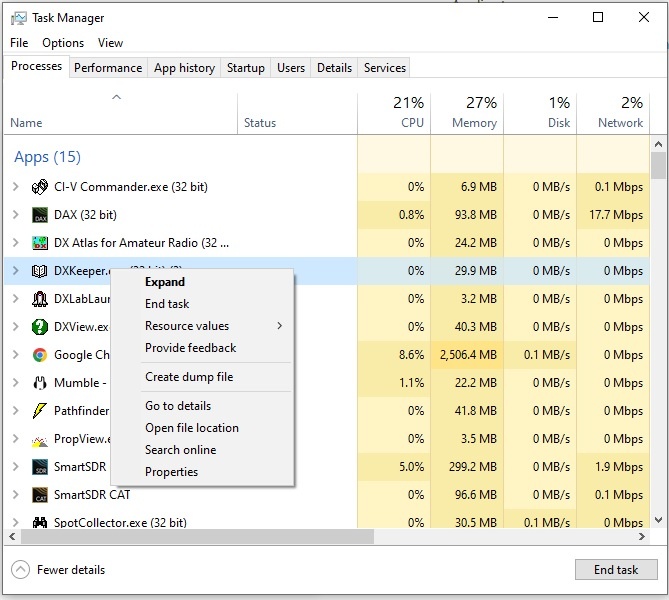Click the Fewer details circle arrow icon
The width and height of the screenshot is (669, 600).
pyautogui.click(x=20, y=569)
